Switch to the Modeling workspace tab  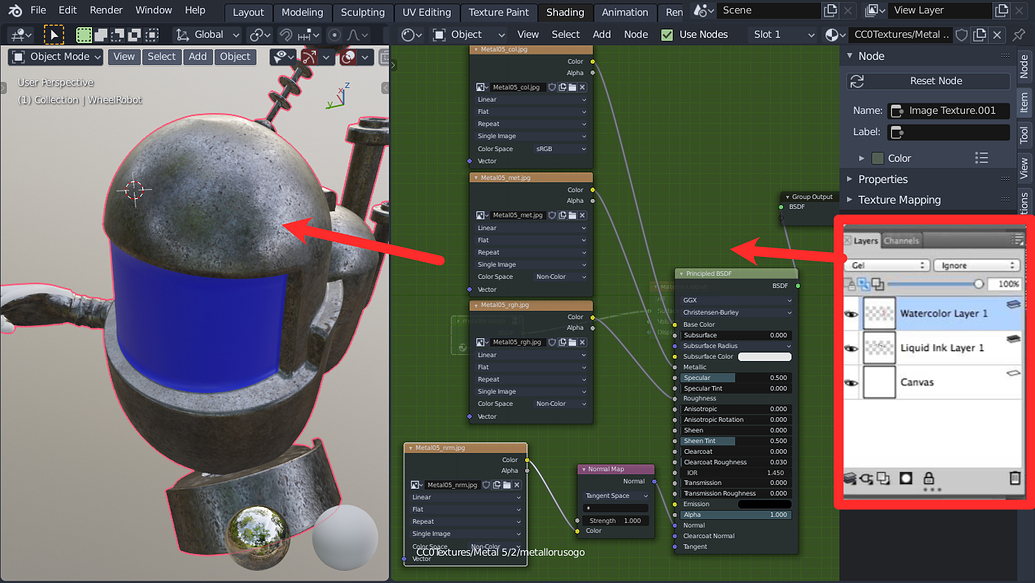[302, 12]
